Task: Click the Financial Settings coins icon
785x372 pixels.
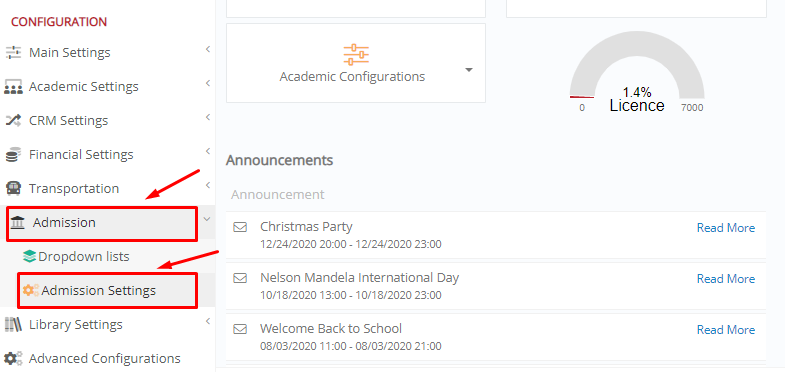Action: [x=14, y=155]
